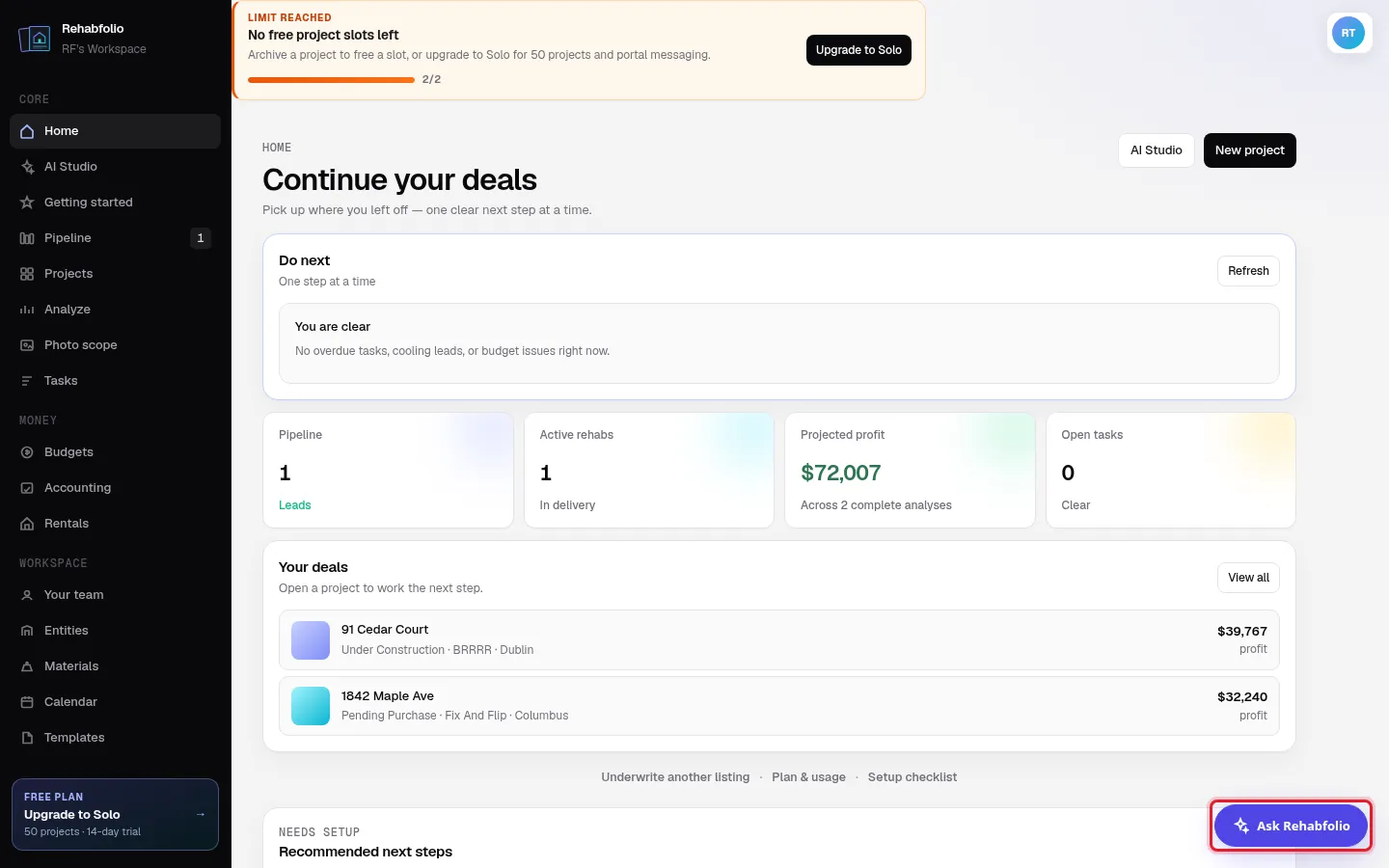Open the 91 Cedar Court deal
This screenshot has height=868, width=1389.
tap(778, 639)
